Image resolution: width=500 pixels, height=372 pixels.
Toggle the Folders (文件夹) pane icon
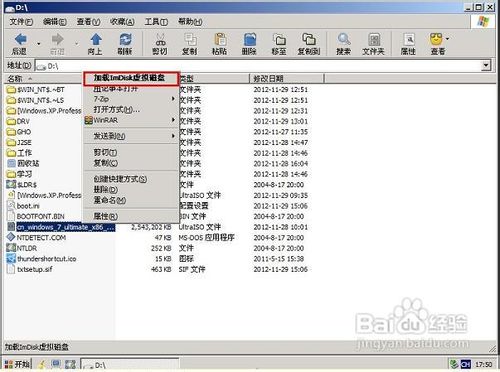pyautogui.click(x=374, y=40)
